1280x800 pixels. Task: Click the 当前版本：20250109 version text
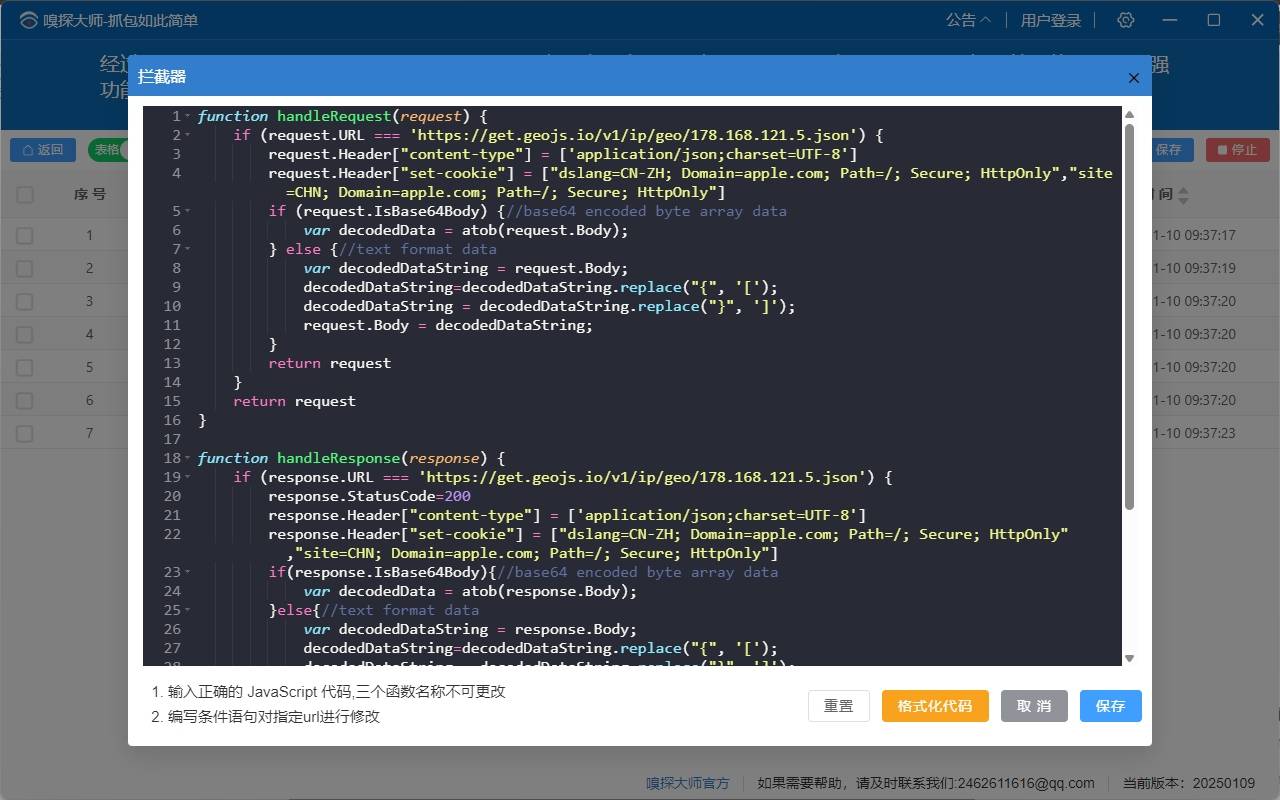coord(1189,783)
